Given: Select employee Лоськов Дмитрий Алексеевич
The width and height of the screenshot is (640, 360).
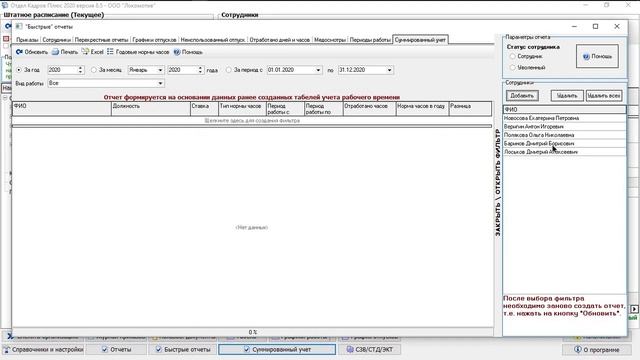Looking at the screenshot, I should [564, 152].
